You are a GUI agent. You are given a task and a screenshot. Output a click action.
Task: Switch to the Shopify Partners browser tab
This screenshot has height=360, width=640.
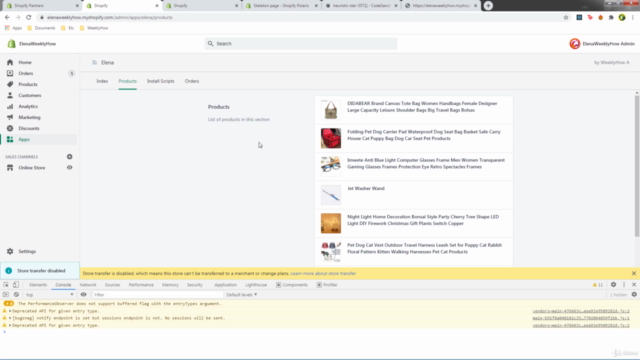coord(41,6)
